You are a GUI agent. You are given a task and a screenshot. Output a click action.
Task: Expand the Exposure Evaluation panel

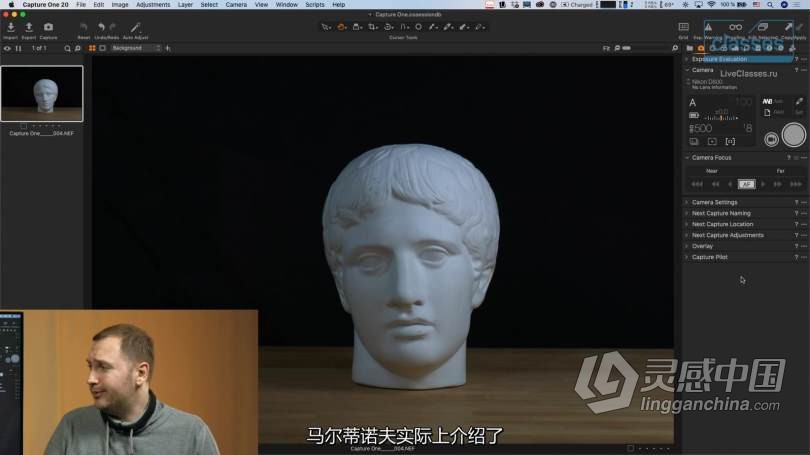(687, 59)
